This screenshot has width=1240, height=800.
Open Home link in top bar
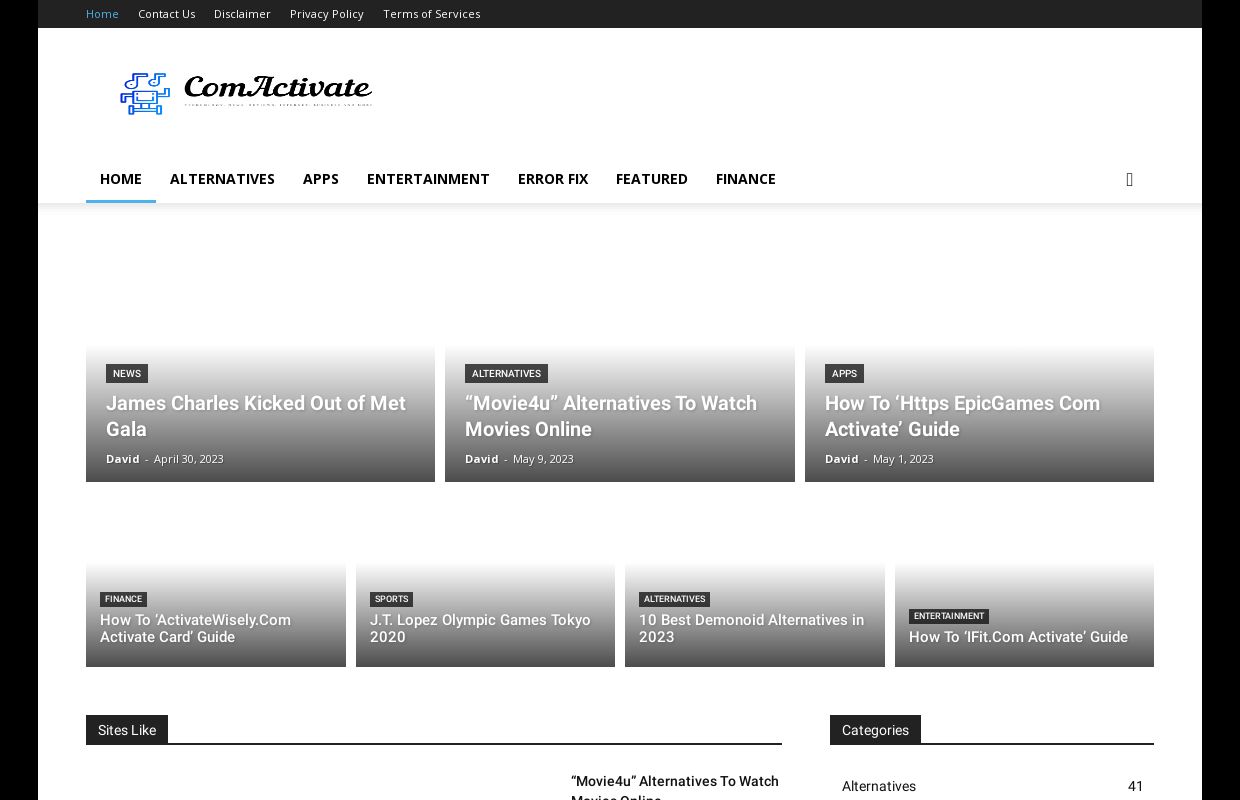(102, 14)
